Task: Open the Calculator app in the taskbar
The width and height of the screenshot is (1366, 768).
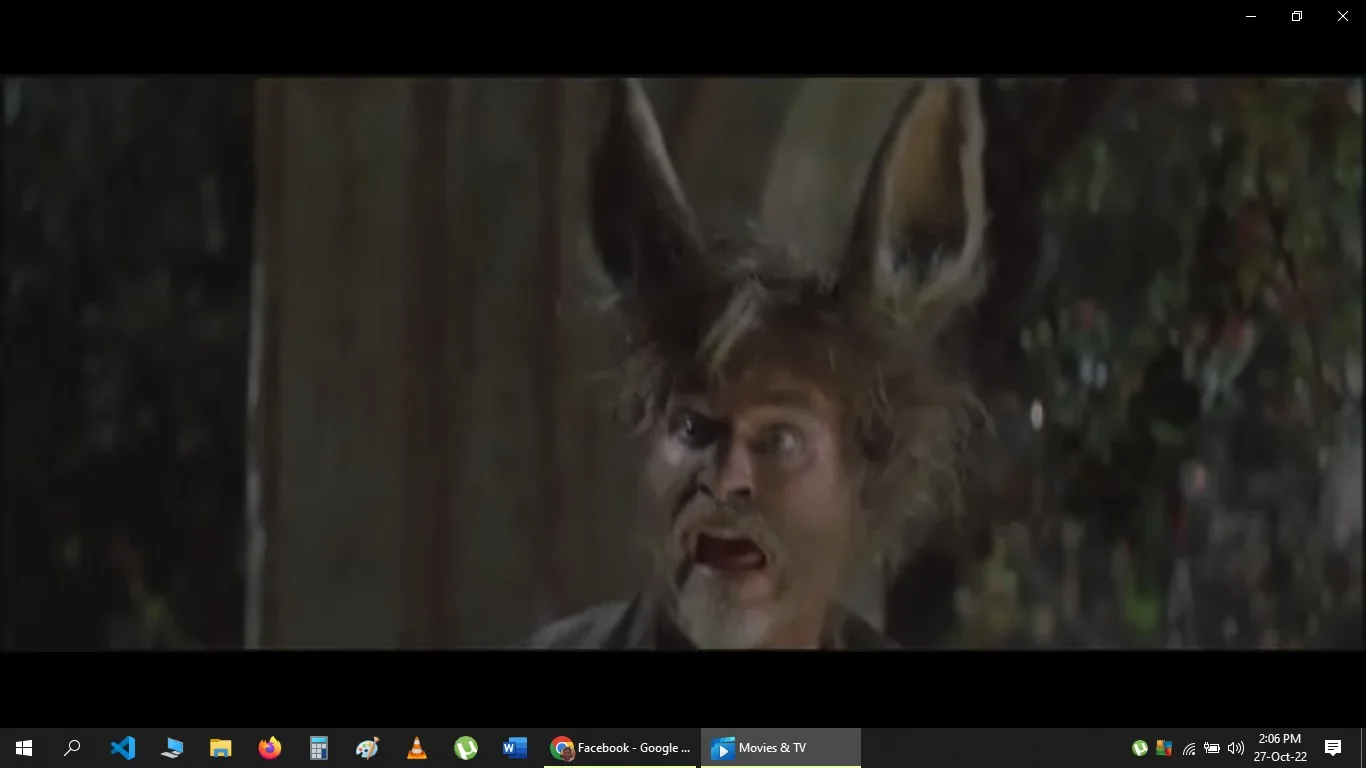Action: tap(318, 748)
